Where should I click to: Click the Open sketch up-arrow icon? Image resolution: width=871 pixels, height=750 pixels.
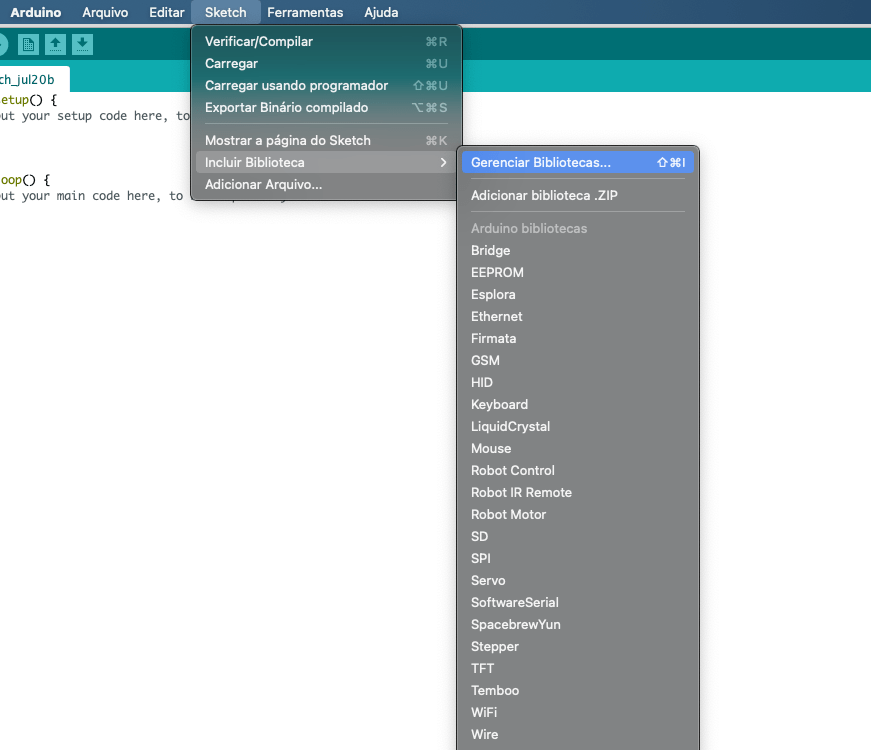click(x=55, y=44)
